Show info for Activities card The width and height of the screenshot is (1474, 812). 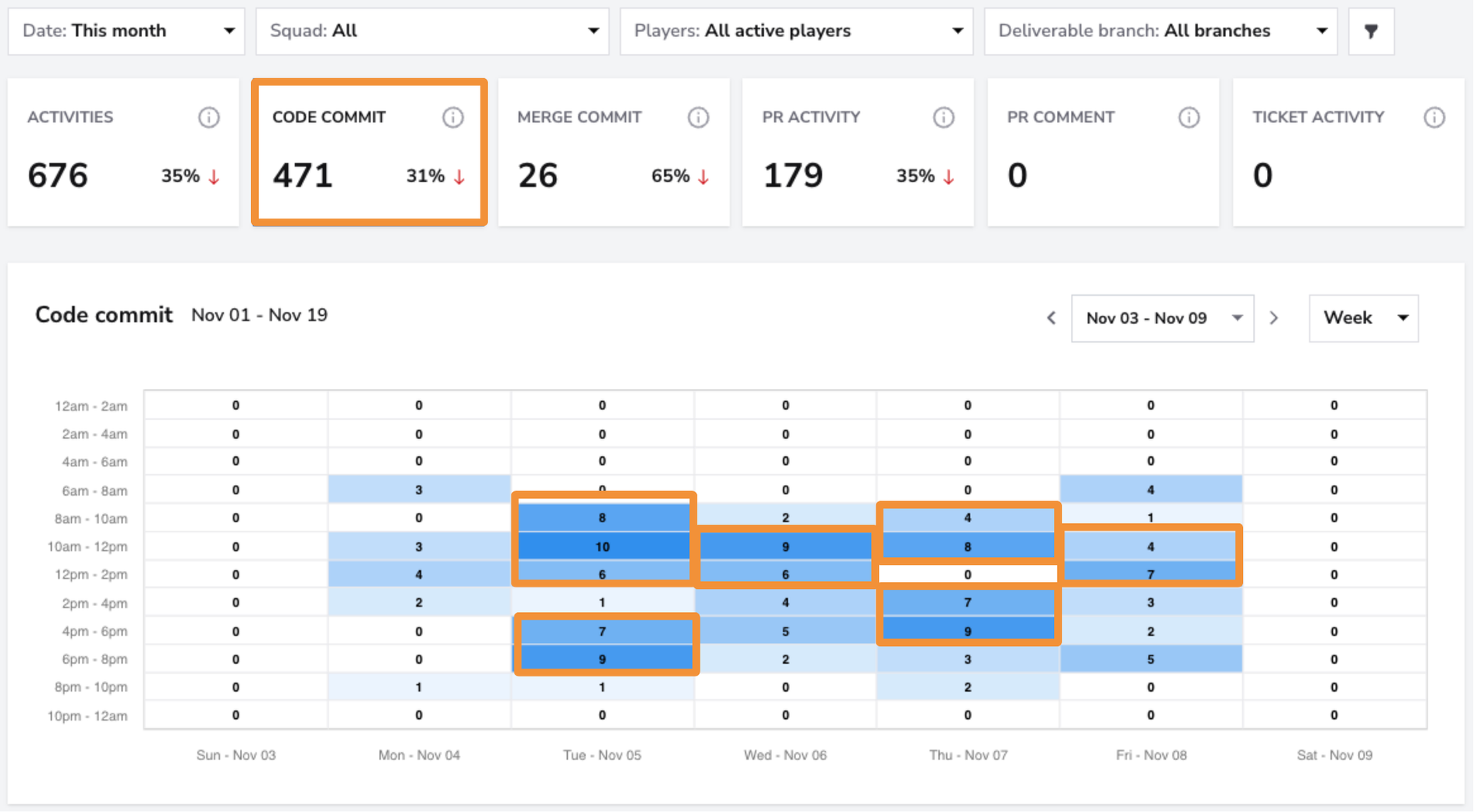coord(208,118)
